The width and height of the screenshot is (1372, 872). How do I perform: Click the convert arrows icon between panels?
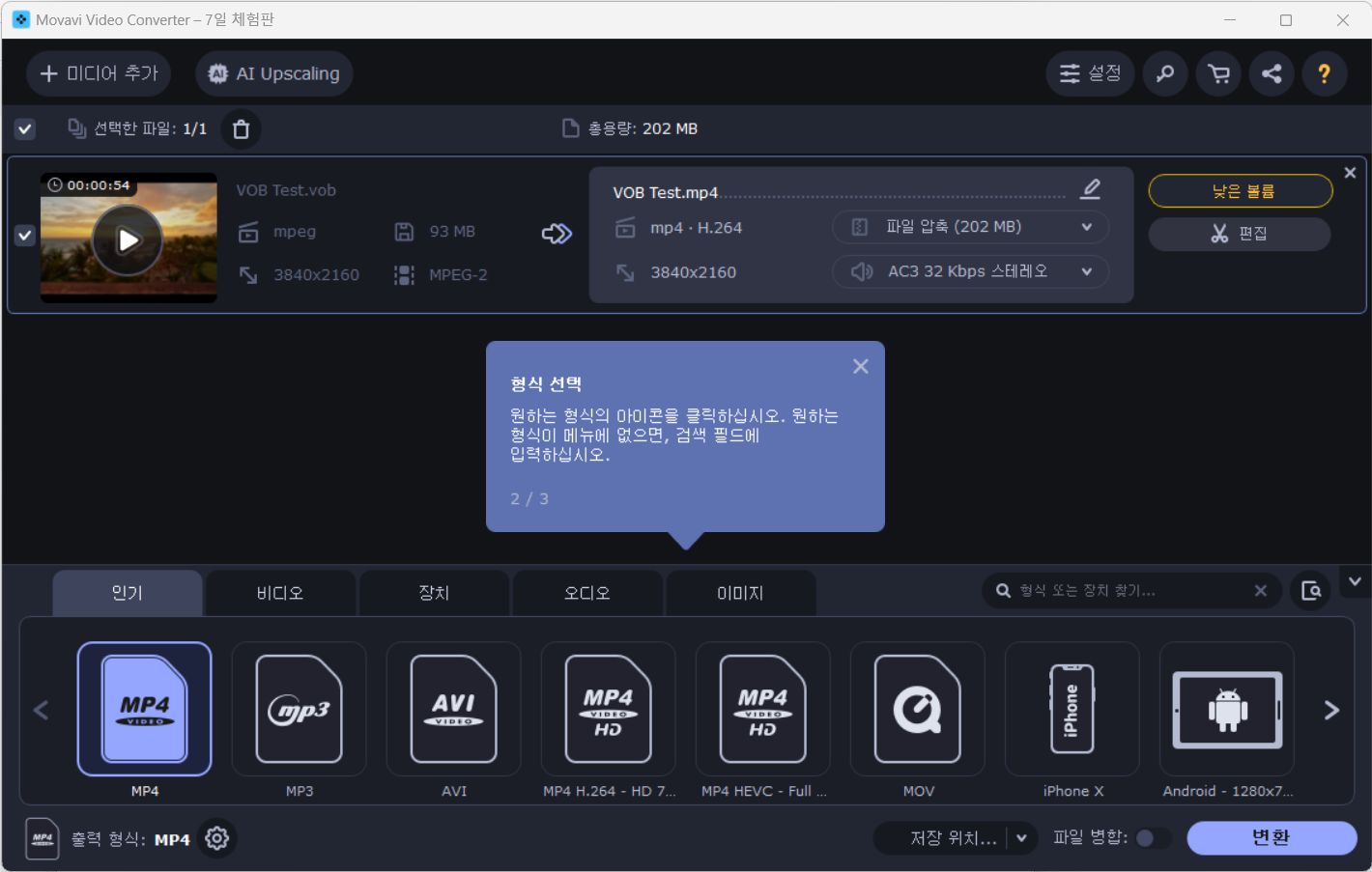coord(557,234)
